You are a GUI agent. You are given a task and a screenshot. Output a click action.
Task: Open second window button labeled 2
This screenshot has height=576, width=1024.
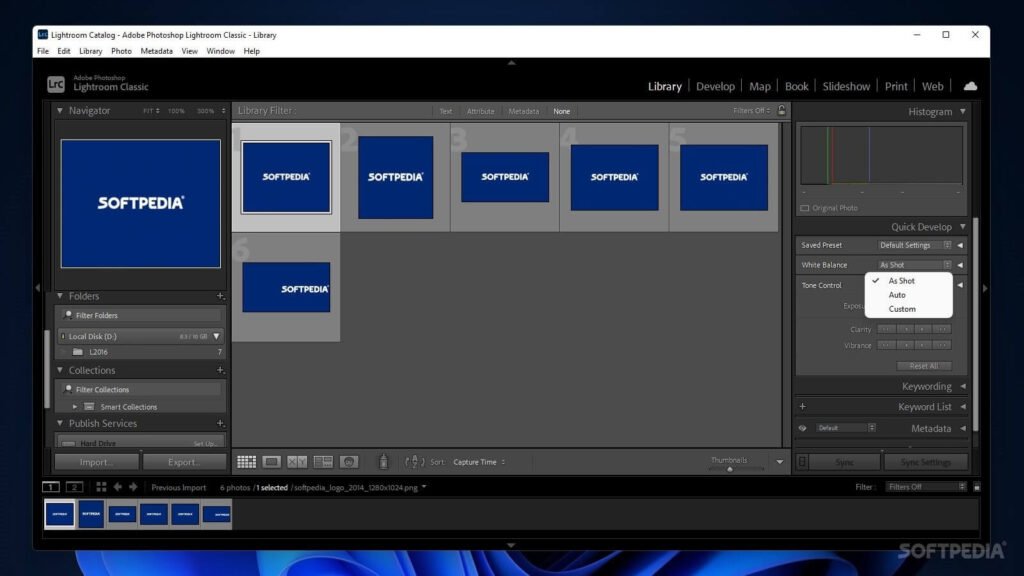pos(74,487)
